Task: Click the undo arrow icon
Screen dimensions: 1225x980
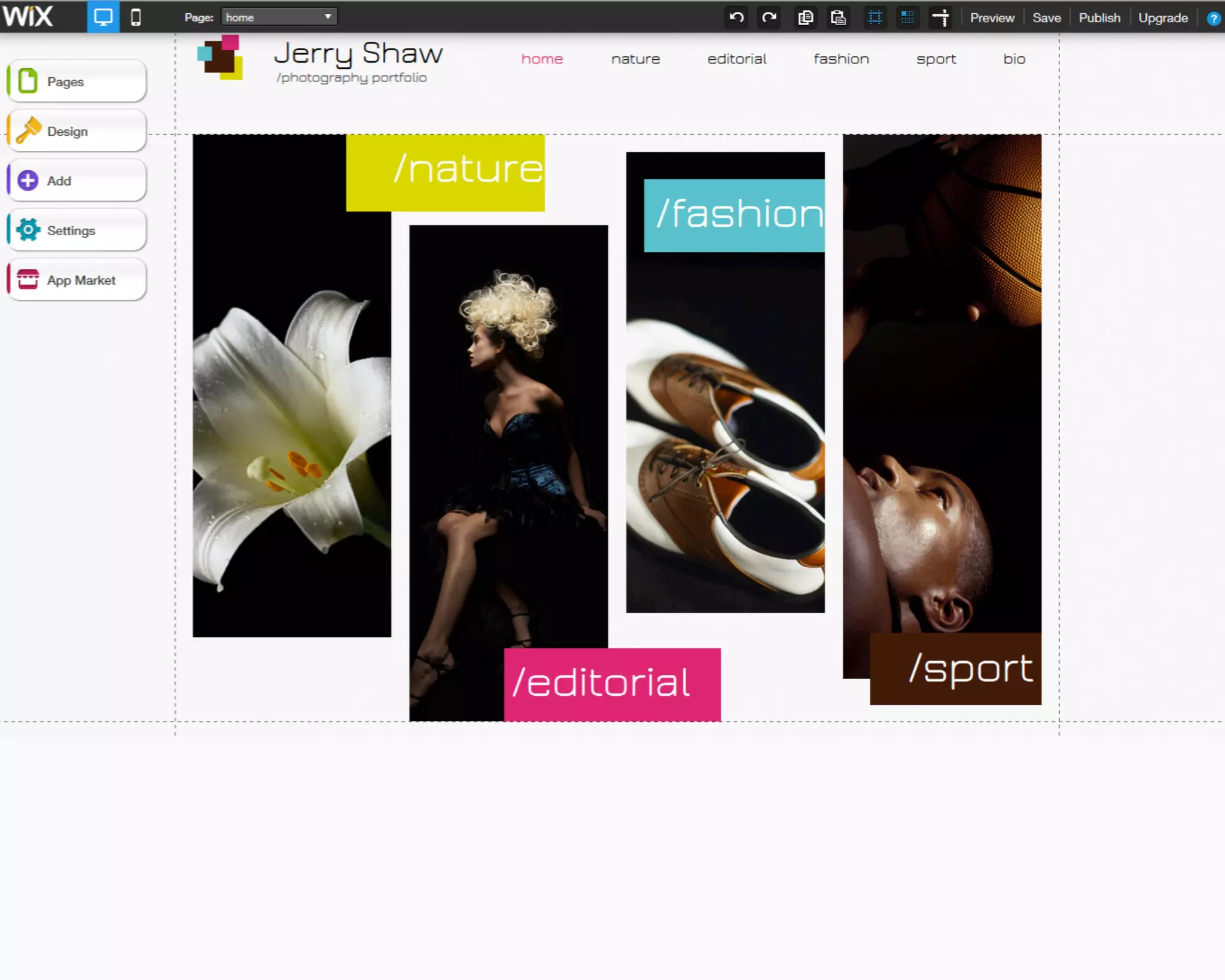Action: [x=737, y=17]
